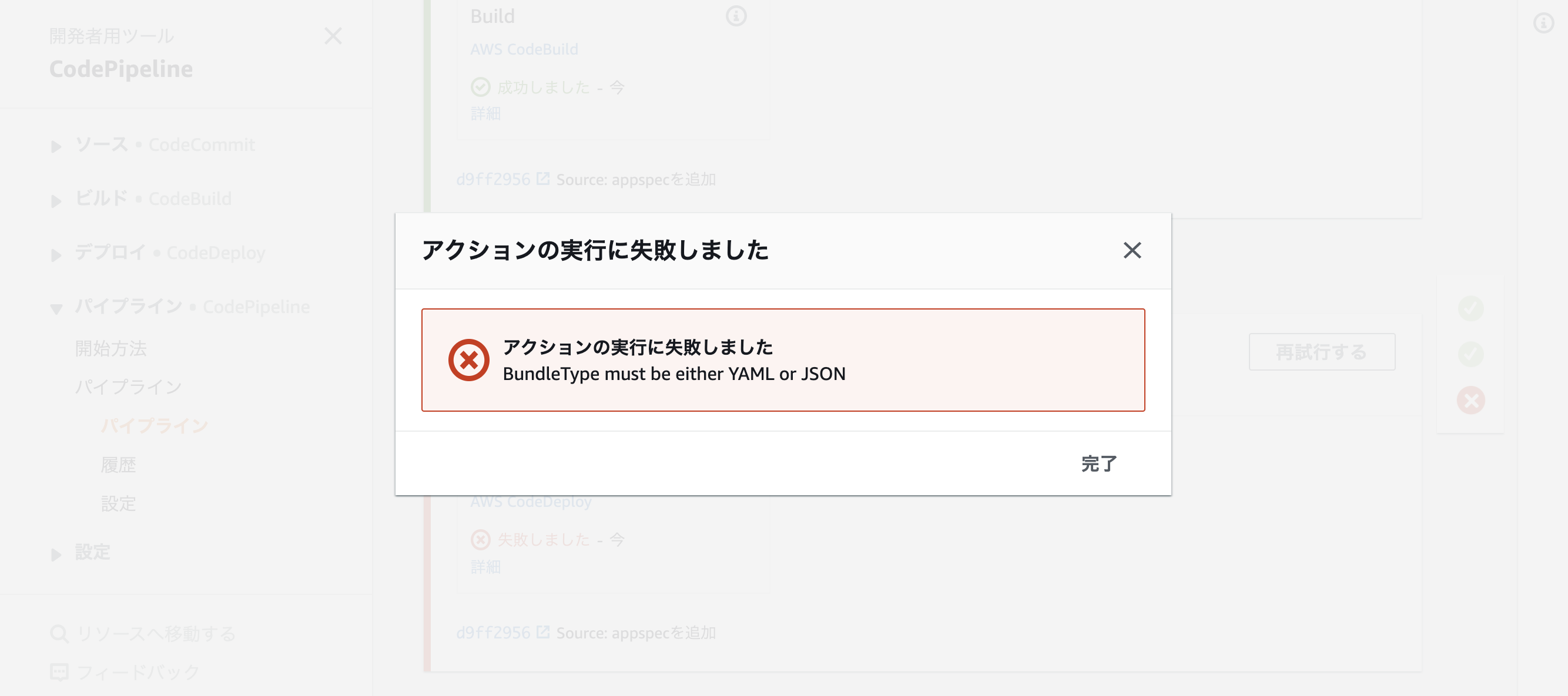Close the error dialog with the X

click(1132, 251)
